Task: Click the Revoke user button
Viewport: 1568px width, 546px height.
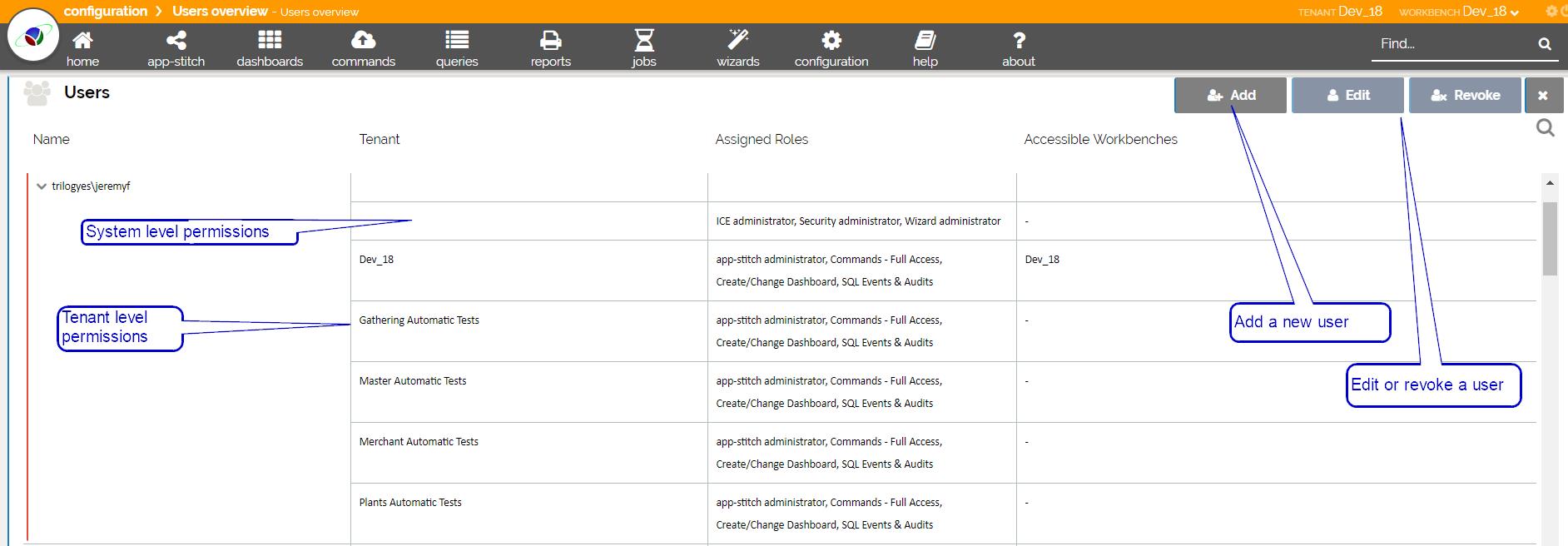Action: (1465, 95)
